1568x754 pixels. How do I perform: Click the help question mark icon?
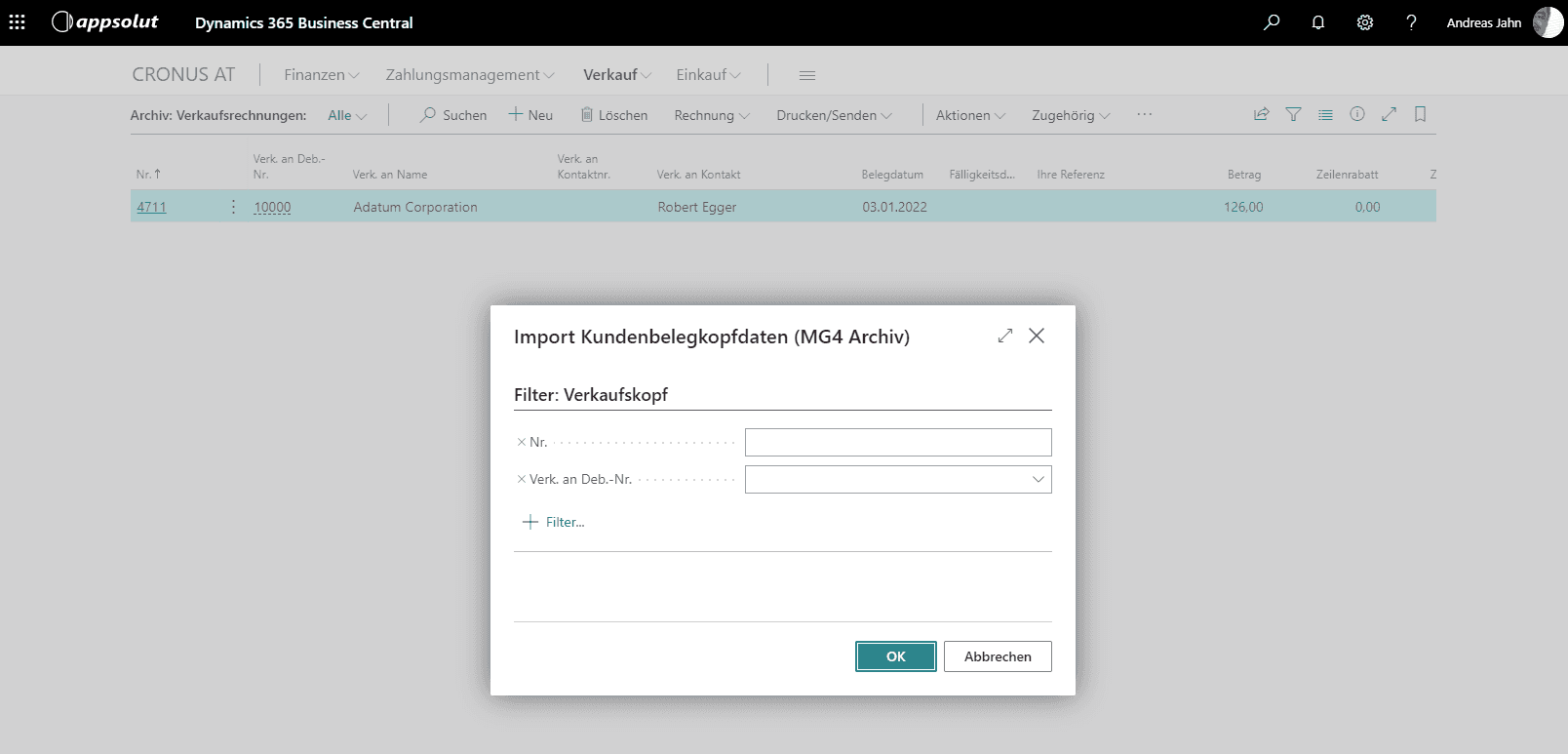click(x=1411, y=22)
